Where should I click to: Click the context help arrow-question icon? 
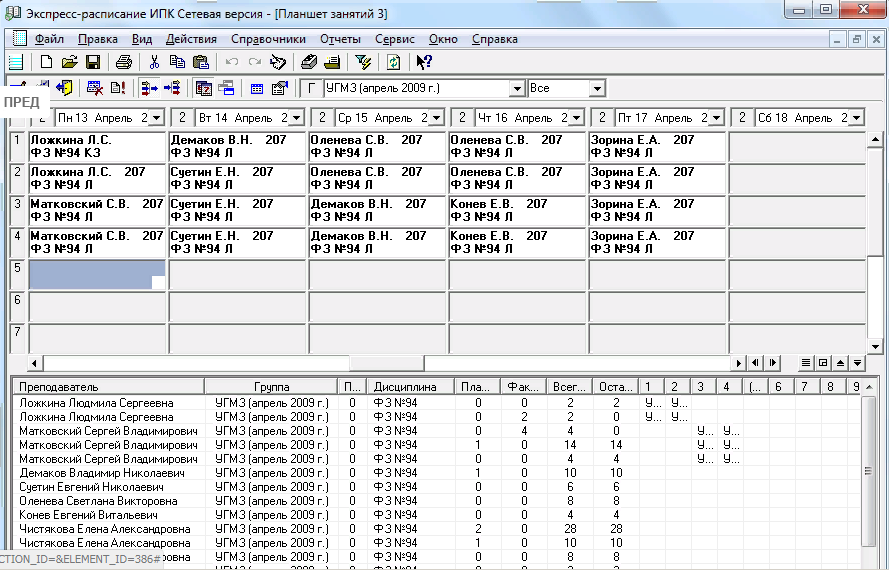[424, 63]
